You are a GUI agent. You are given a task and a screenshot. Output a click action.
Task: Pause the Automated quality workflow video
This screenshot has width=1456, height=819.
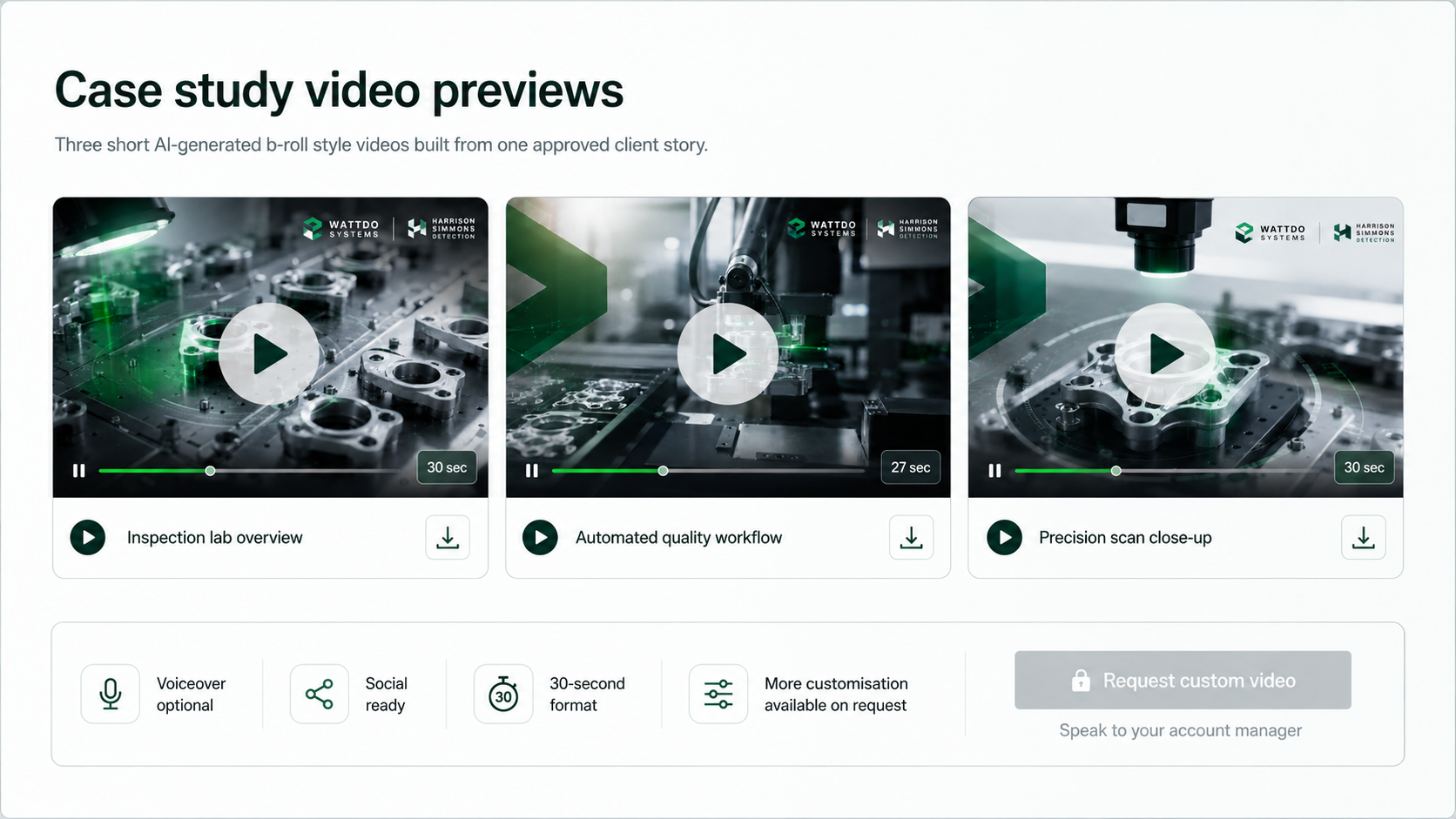(x=532, y=471)
